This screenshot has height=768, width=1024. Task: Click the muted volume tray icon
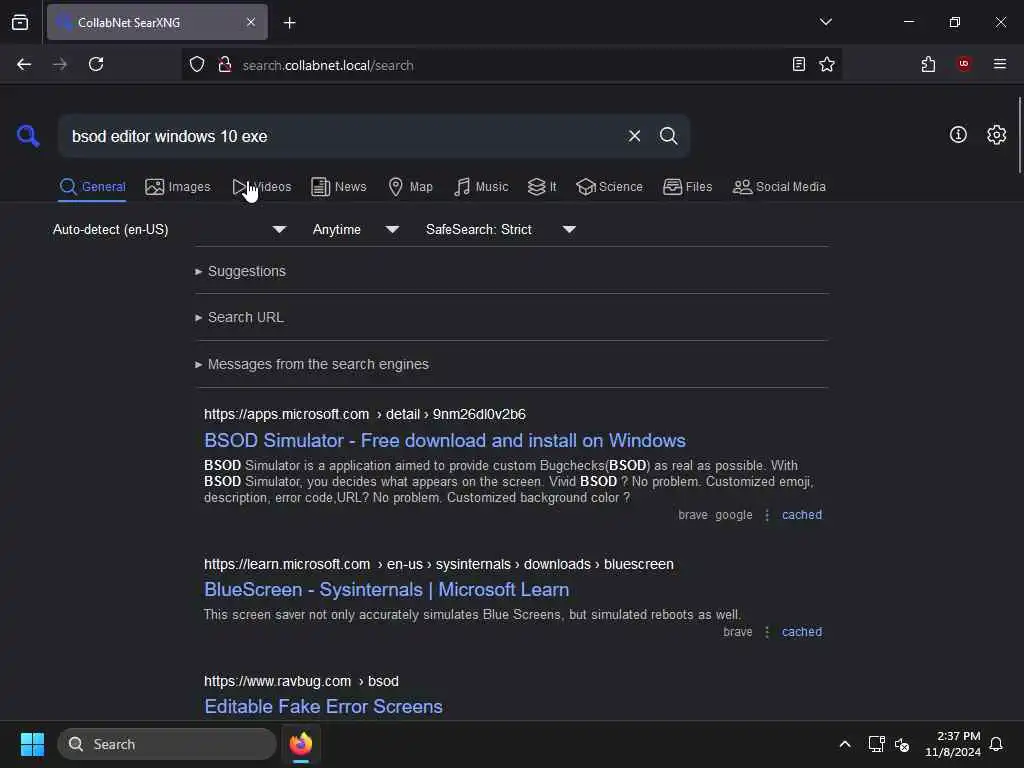[902, 744]
